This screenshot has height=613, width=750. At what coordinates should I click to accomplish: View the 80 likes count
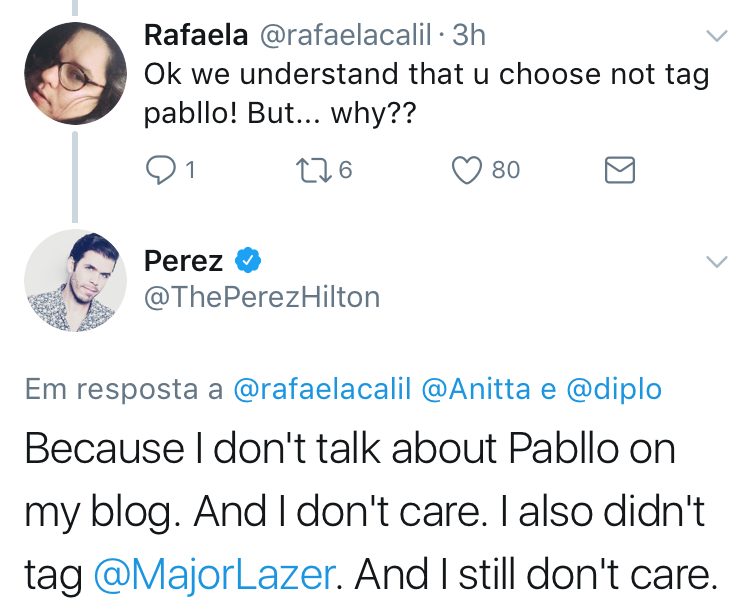click(x=506, y=171)
